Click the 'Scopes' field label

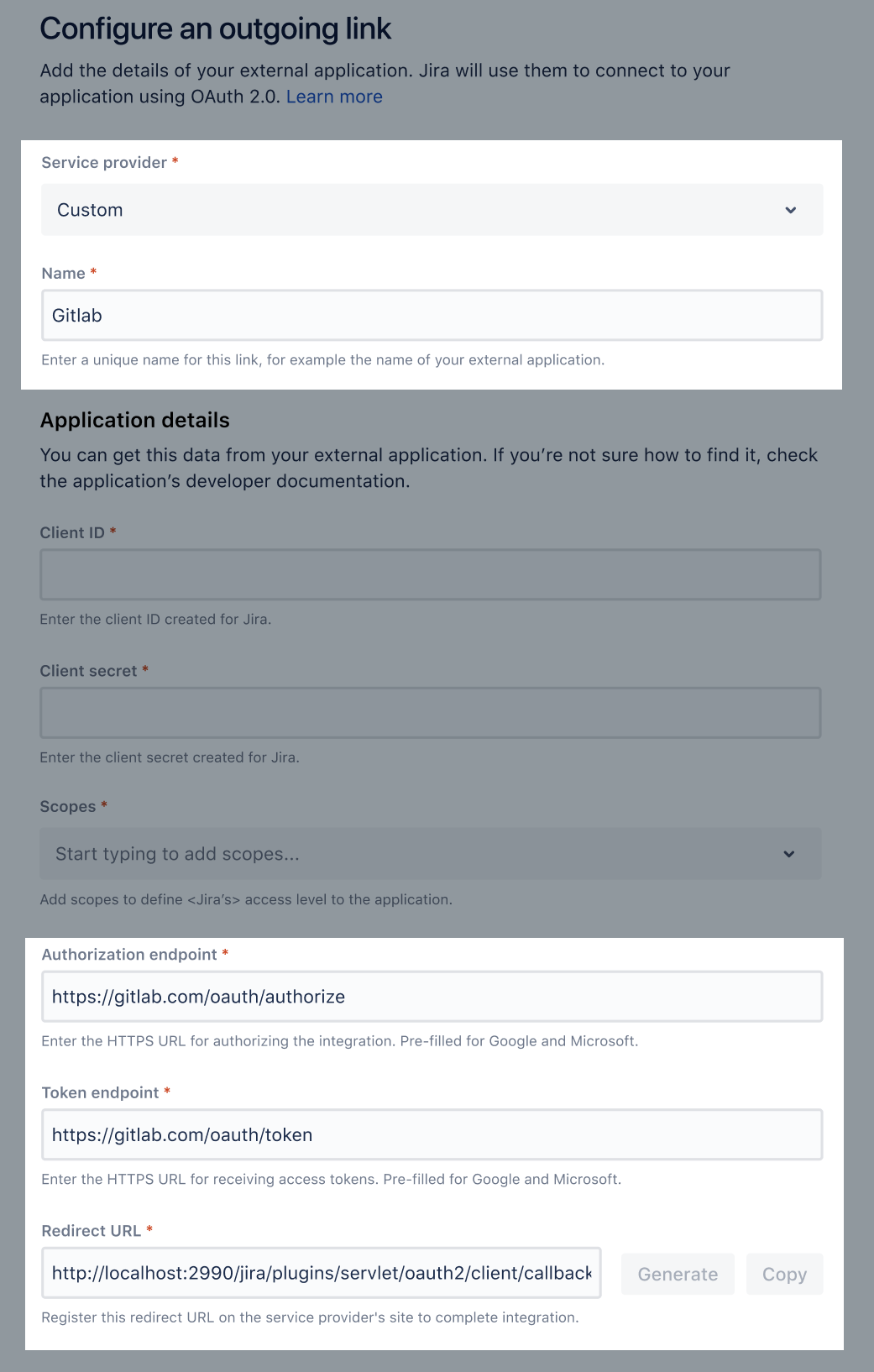(x=68, y=807)
